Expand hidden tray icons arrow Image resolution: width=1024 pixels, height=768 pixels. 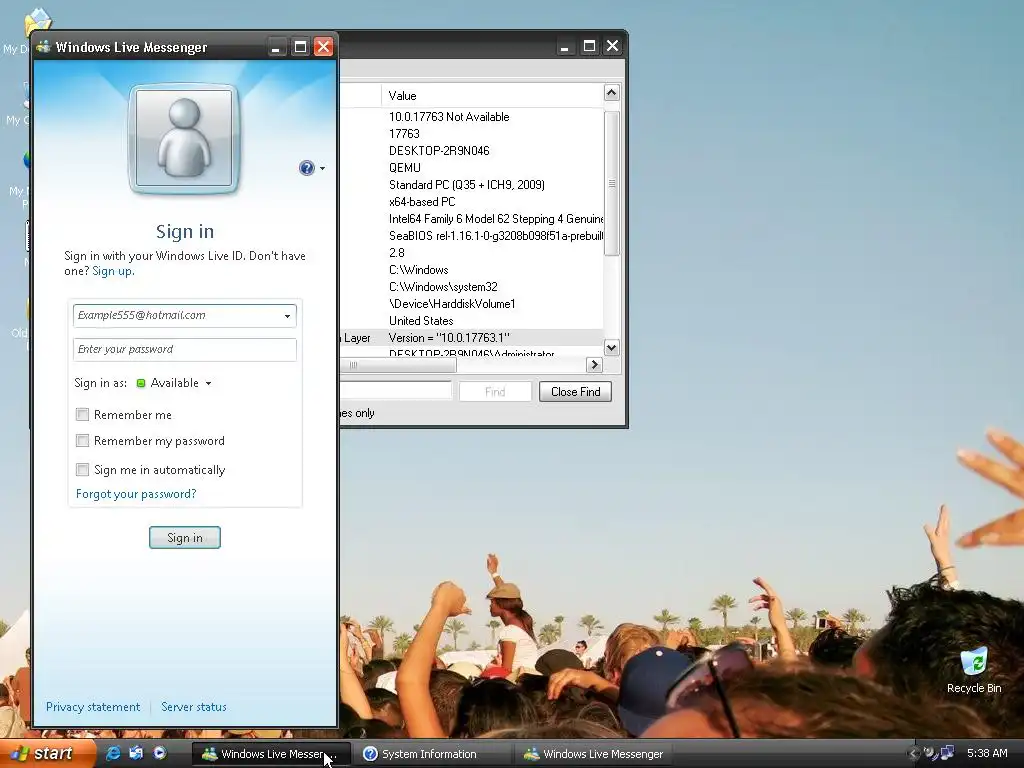[x=912, y=754]
